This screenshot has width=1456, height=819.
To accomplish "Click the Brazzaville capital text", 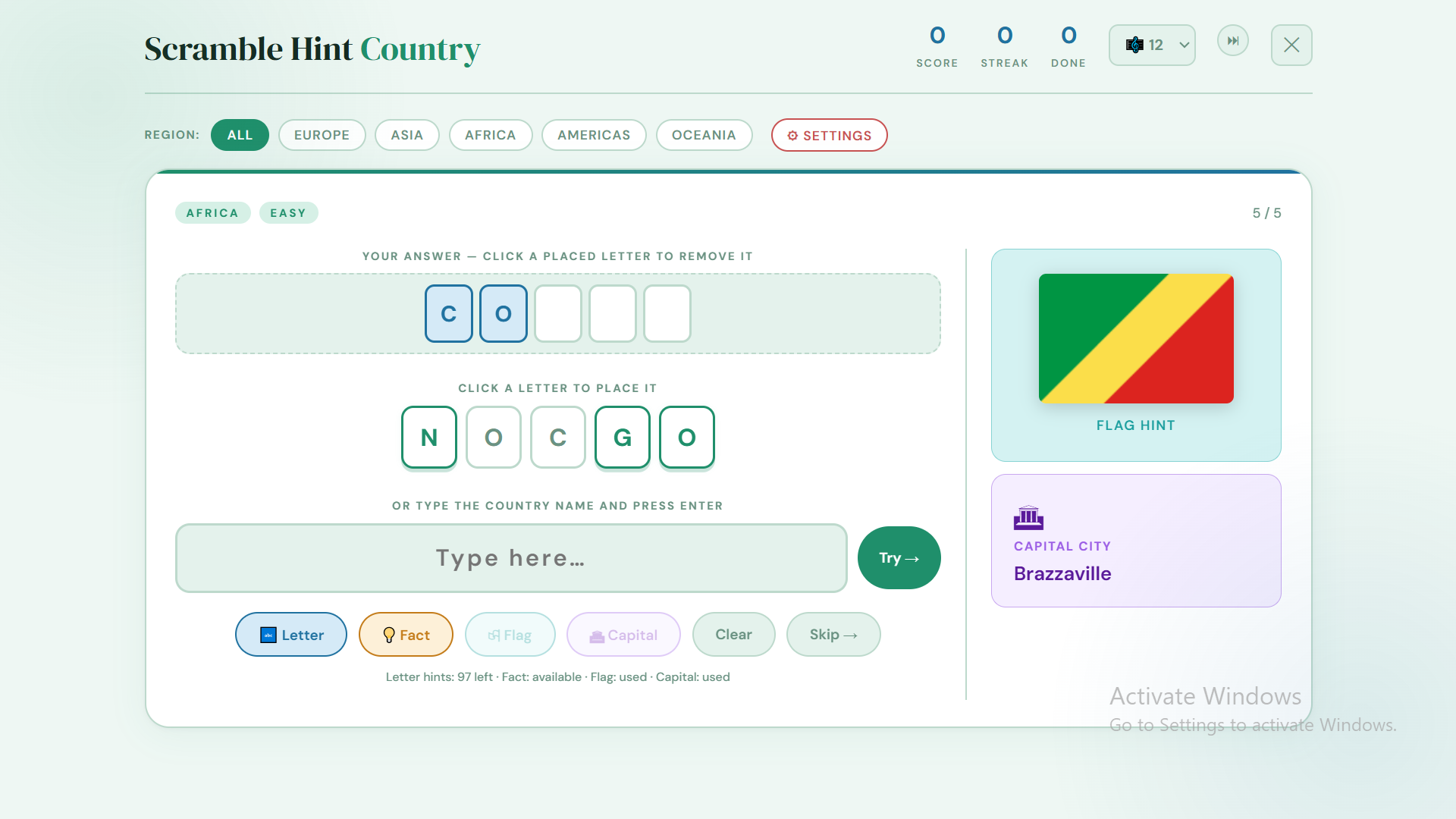I will (x=1062, y=574).
